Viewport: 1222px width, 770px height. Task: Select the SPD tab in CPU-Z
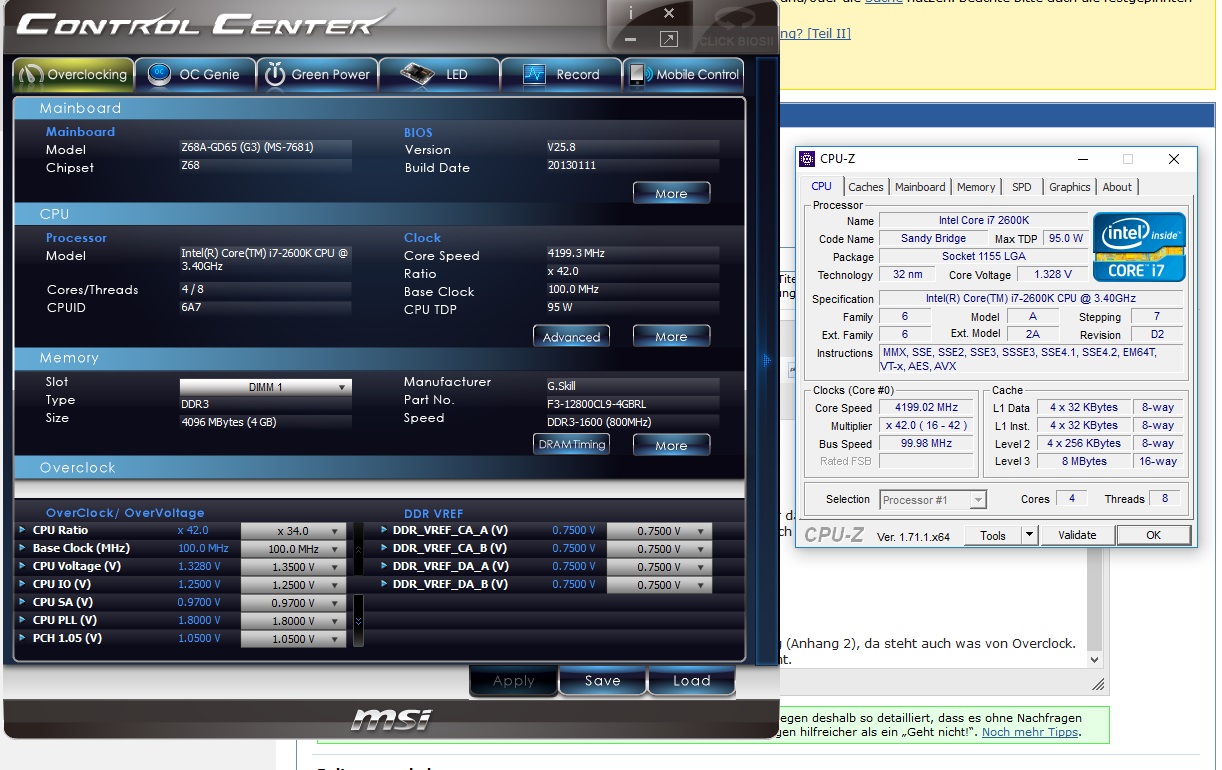tap(1022, 187)
